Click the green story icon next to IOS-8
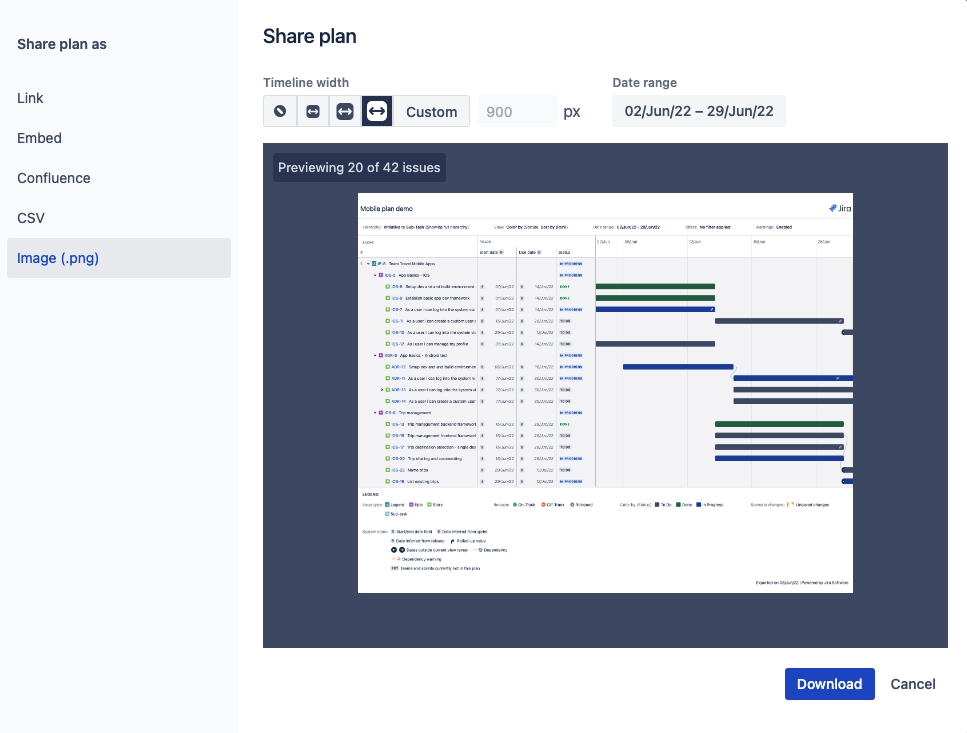The height and width of the screenshot is (733, 967). click(x=386, y=286)
